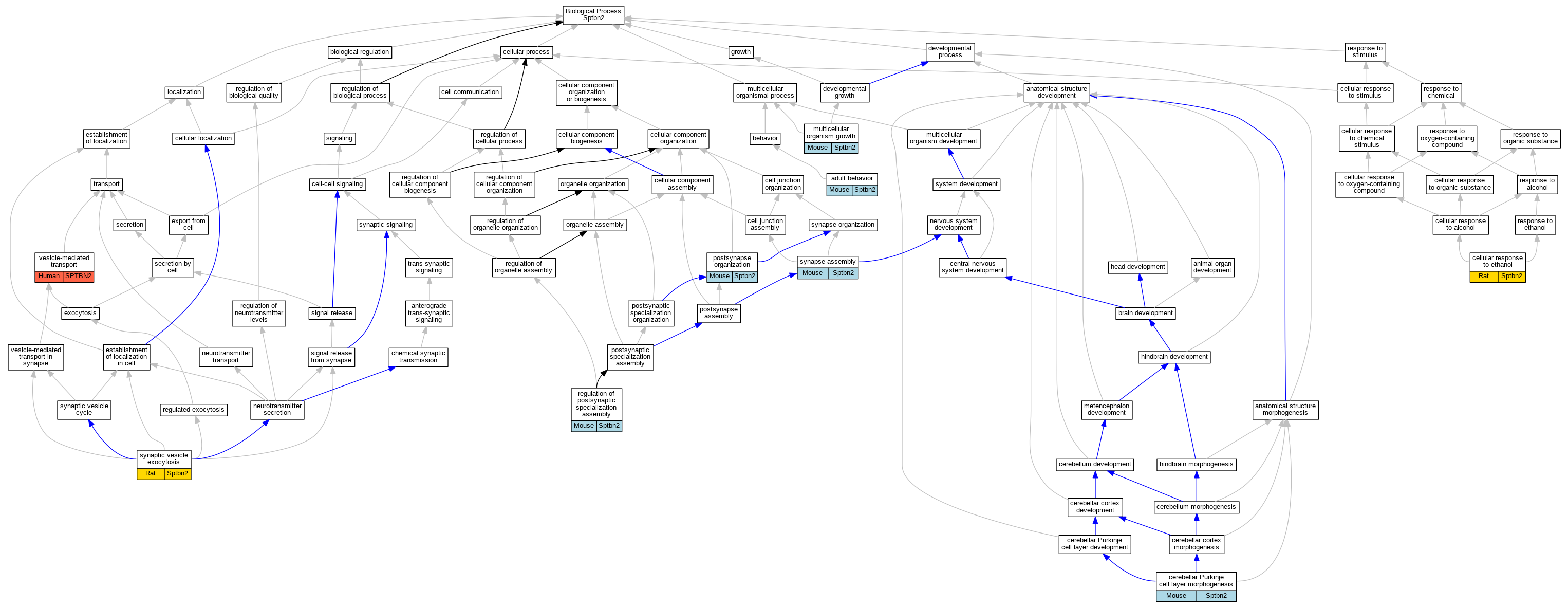Click the 'signaling' node

(339, 139)
